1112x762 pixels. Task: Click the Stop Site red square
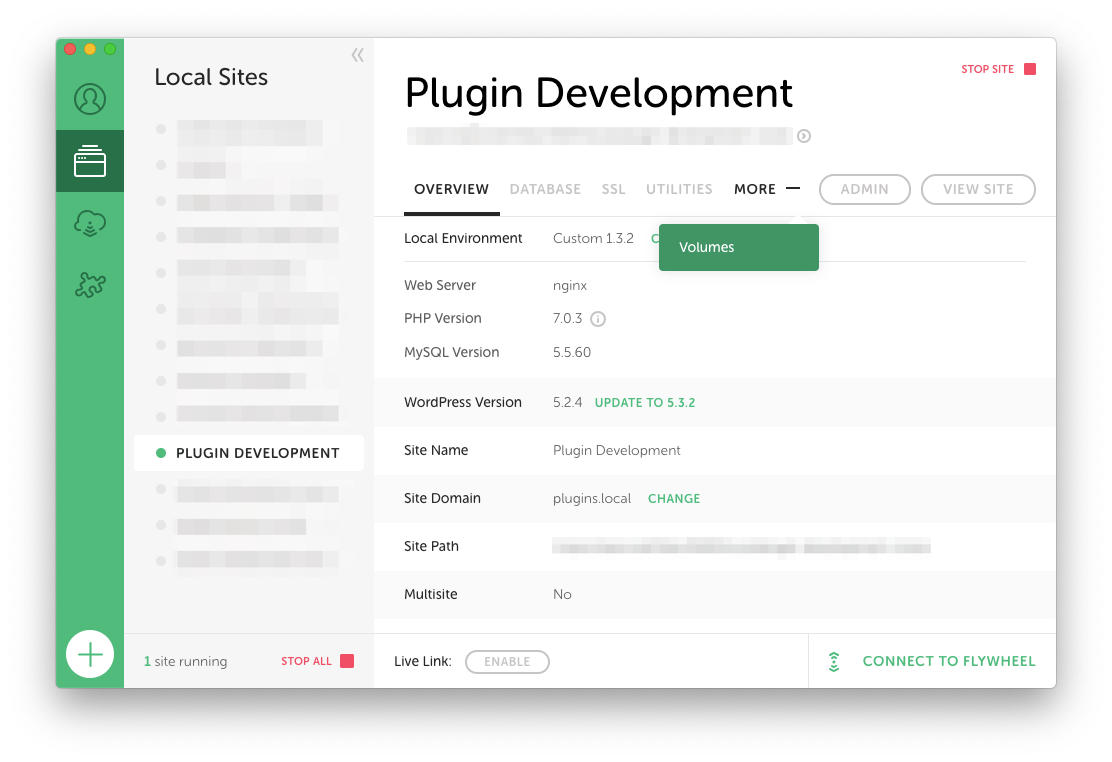coord(1030,69)
